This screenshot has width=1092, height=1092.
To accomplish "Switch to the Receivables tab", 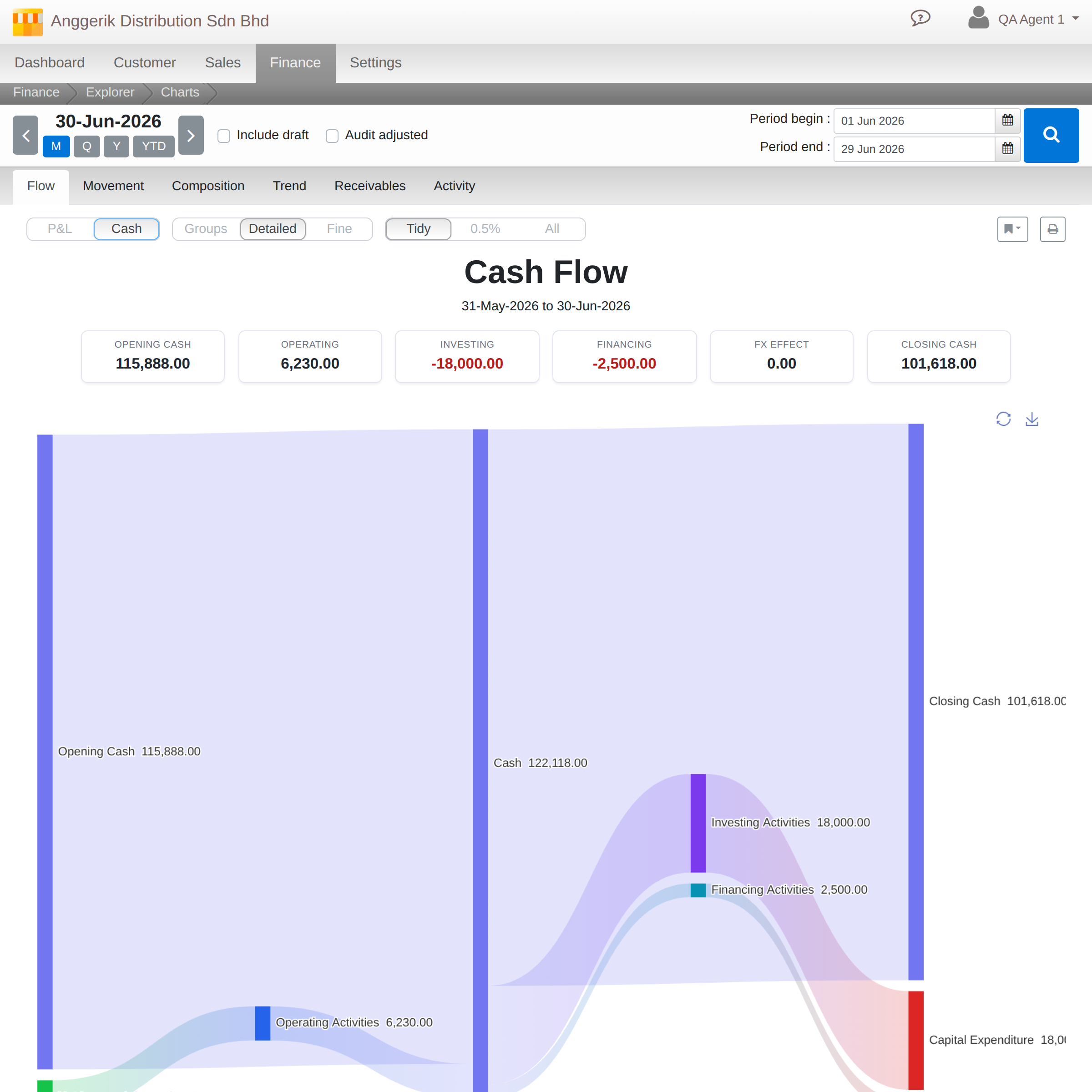I will click(369, 186).
